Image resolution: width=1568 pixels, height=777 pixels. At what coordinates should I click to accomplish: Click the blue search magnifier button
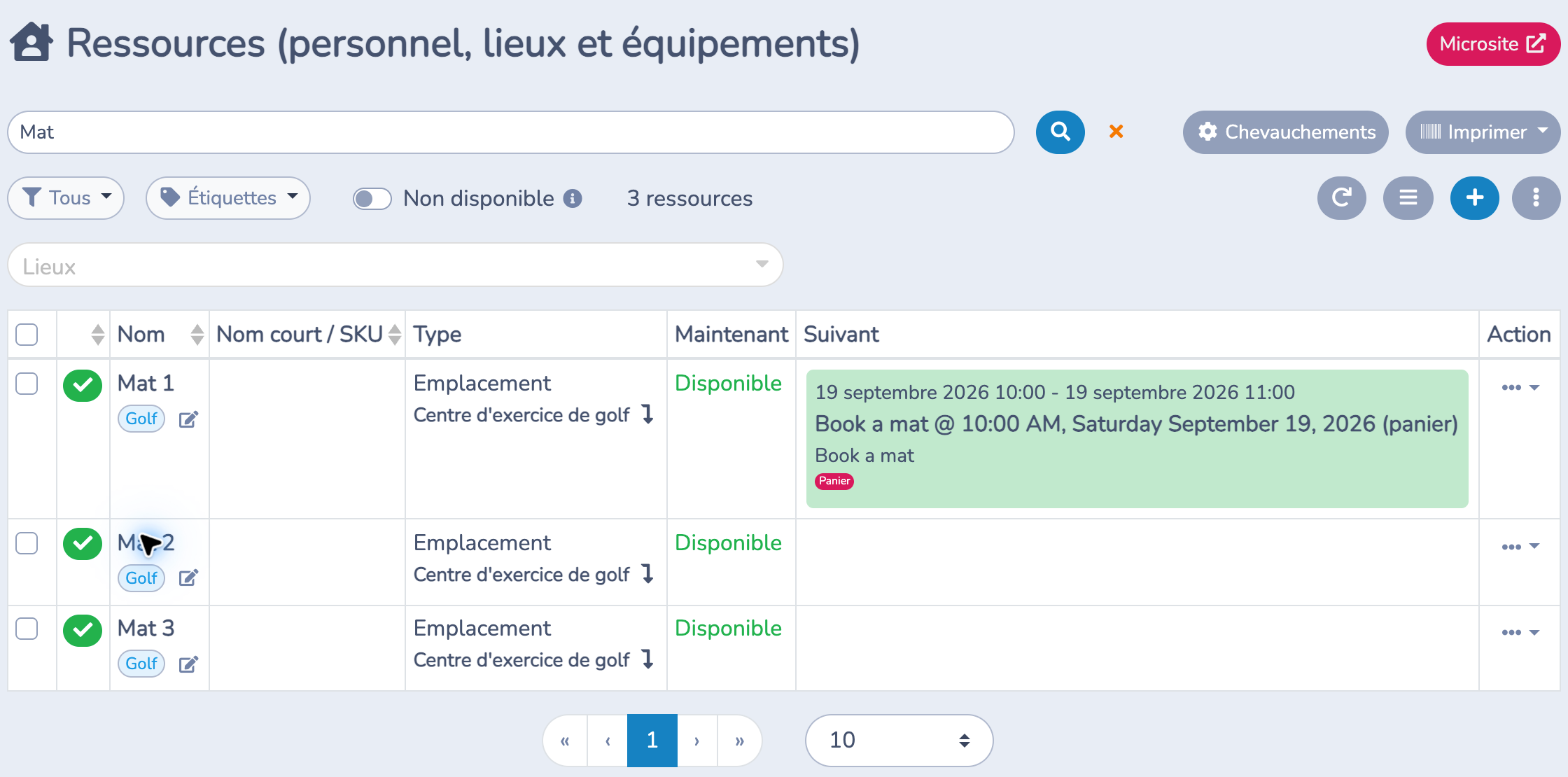click(1060, 132)
